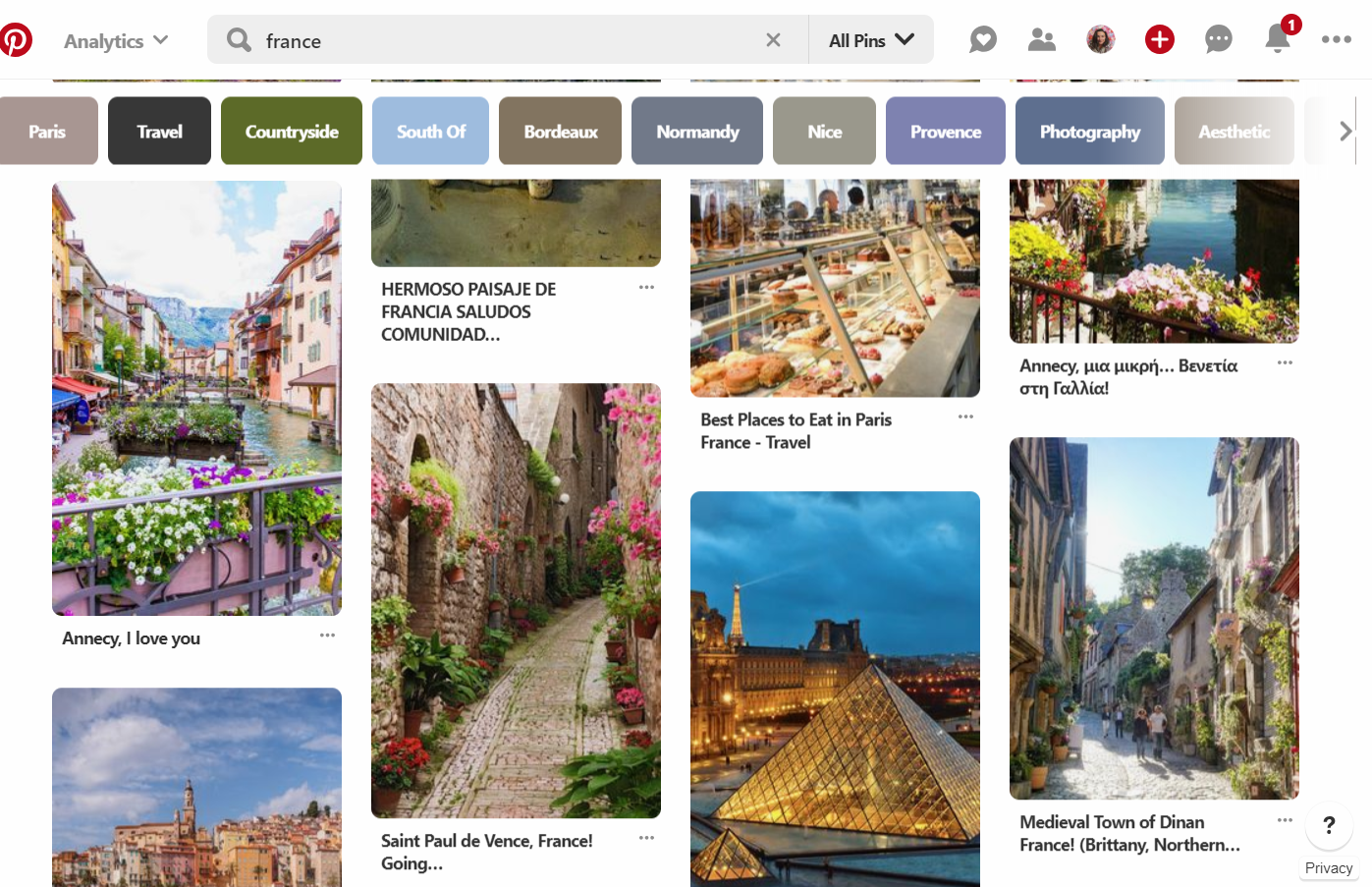The height and width of the screenshot is (887, 1372).
Task: Open the people/following icon
Action: [1041, 39]
